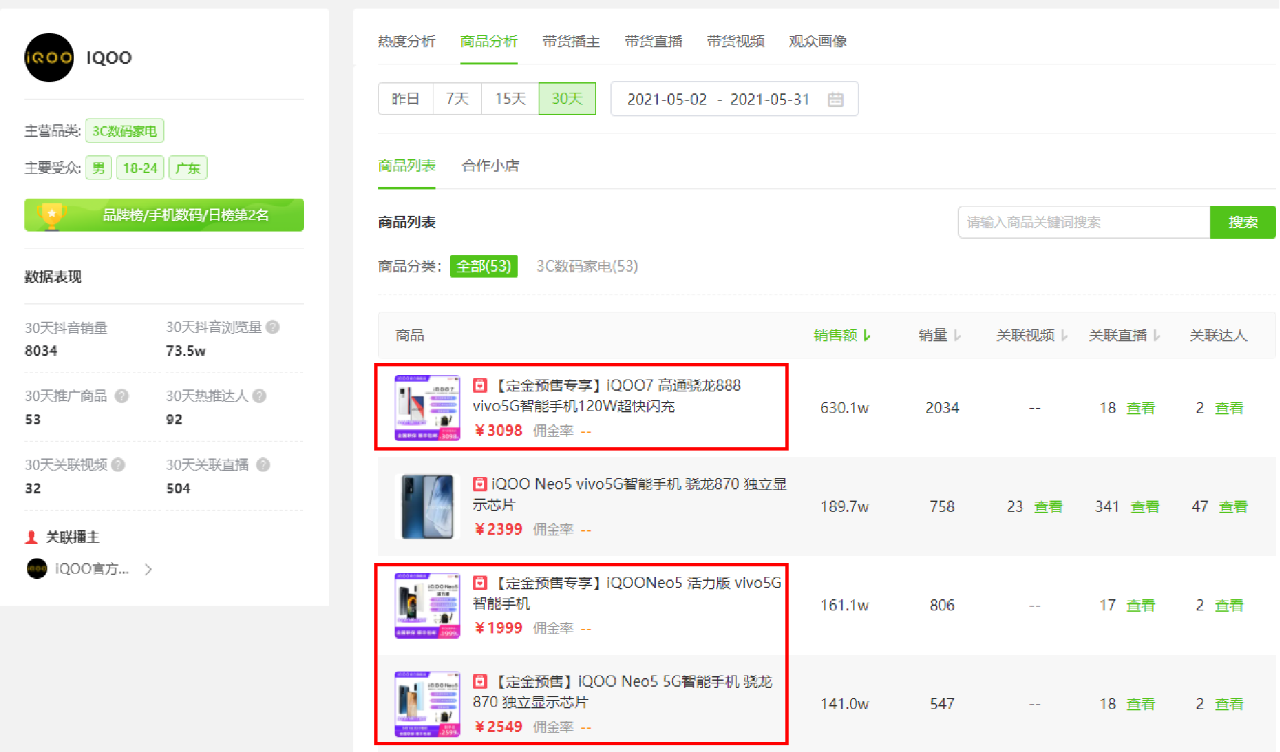Viewport: 1280px width, 752px height.
Task: Switch to 商品分析 tab
Action: [489, 41]
